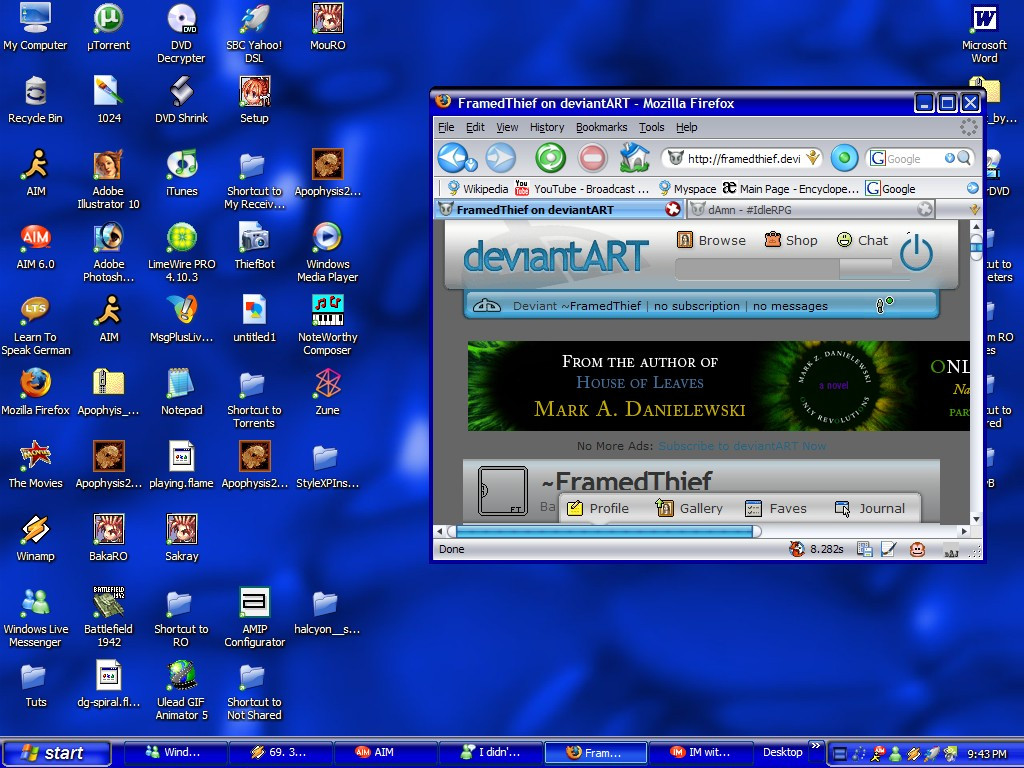This screenshot has width=1024, height=768.
Task: Open the Tools menu
Action: click(651, 127)
